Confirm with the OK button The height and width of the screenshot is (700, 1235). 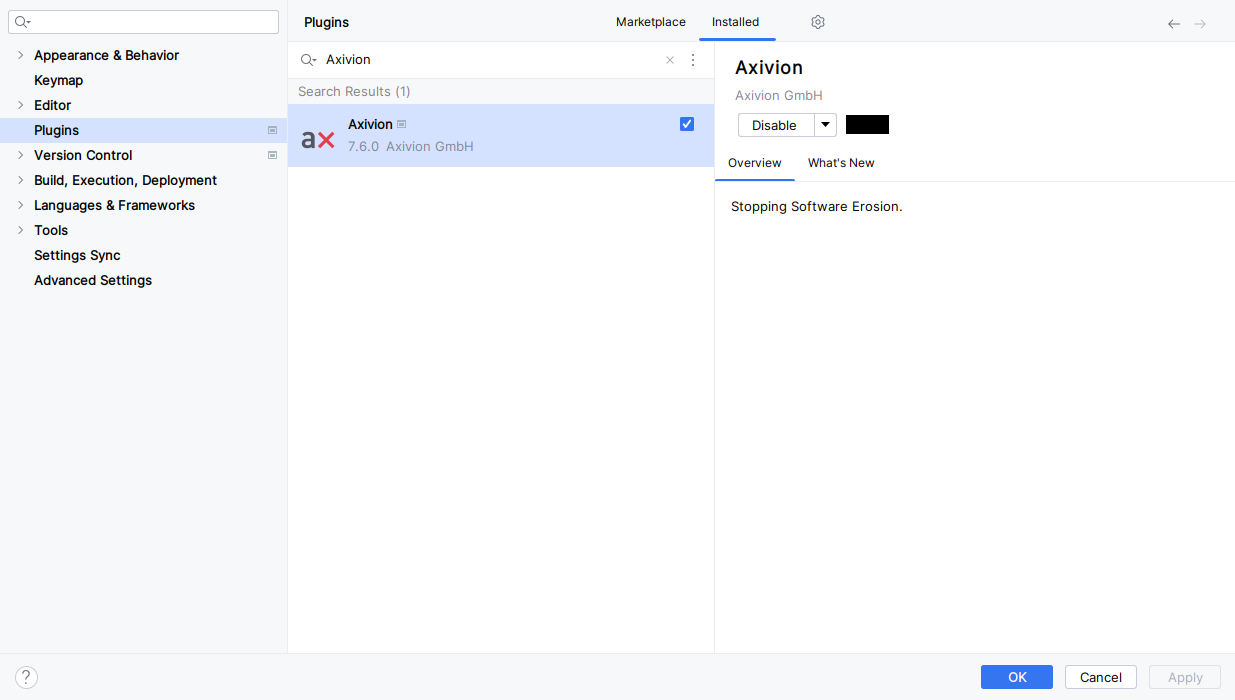point(1017,677)
